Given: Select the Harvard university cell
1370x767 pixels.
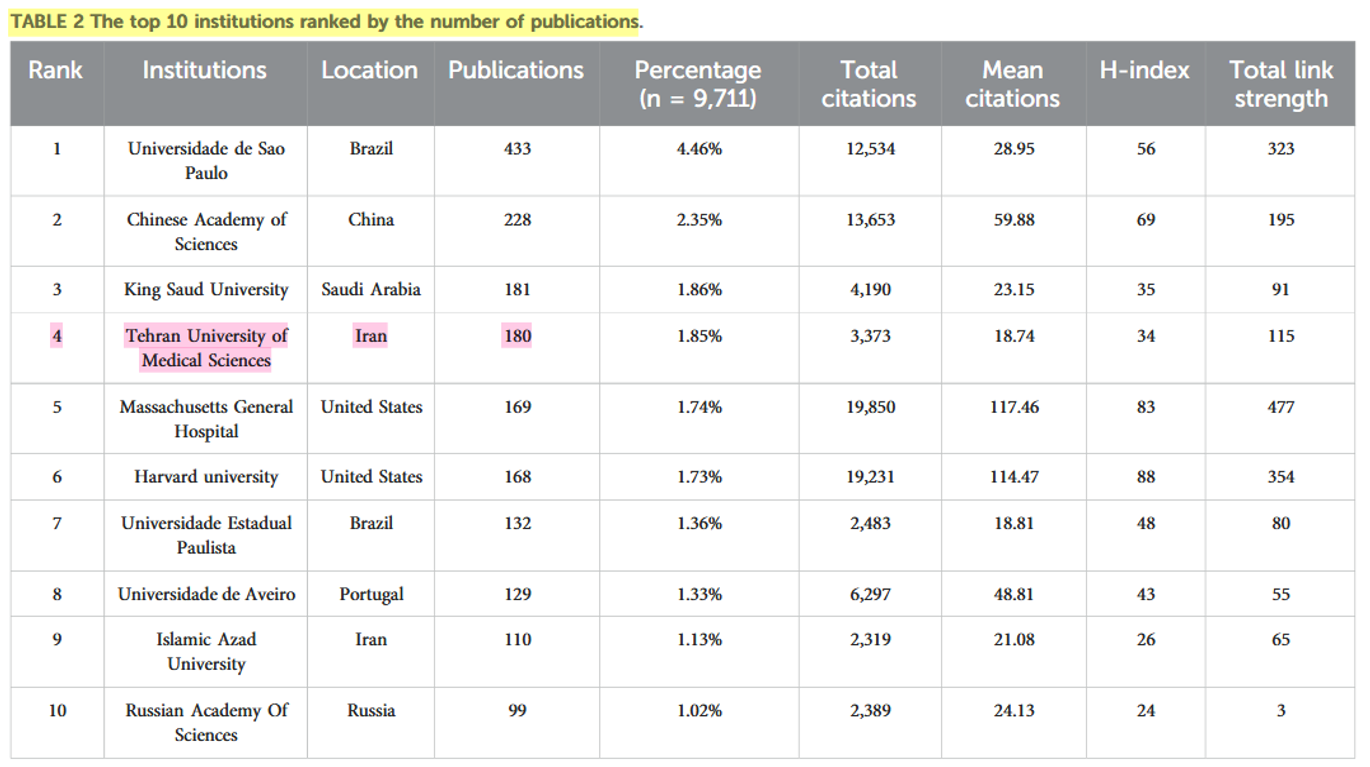Looking at the screenshot, I should (206, 477).
